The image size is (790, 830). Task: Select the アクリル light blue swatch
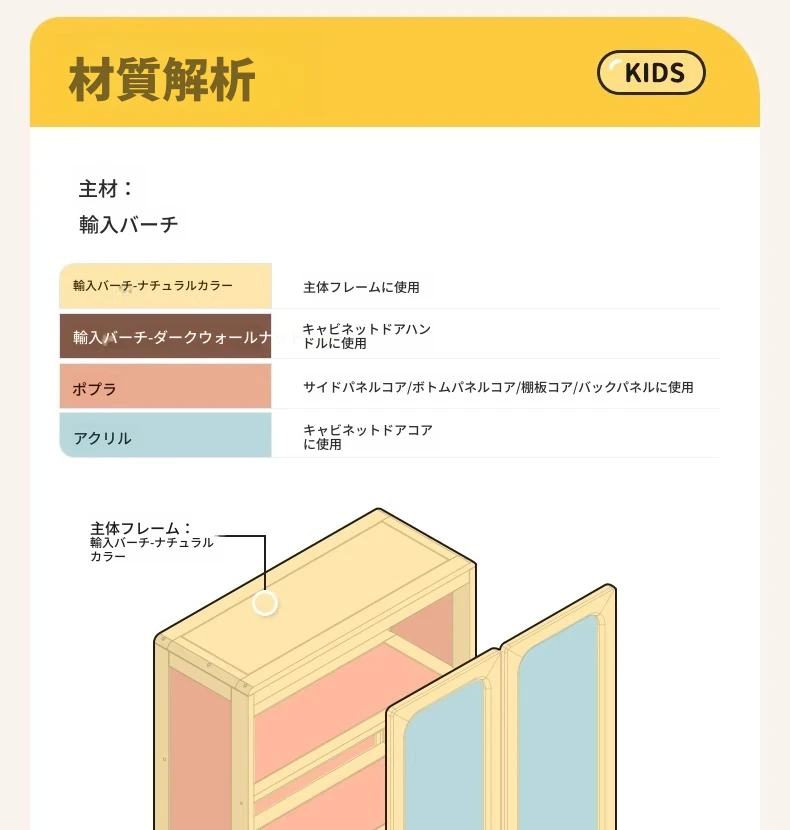point(166,435)
